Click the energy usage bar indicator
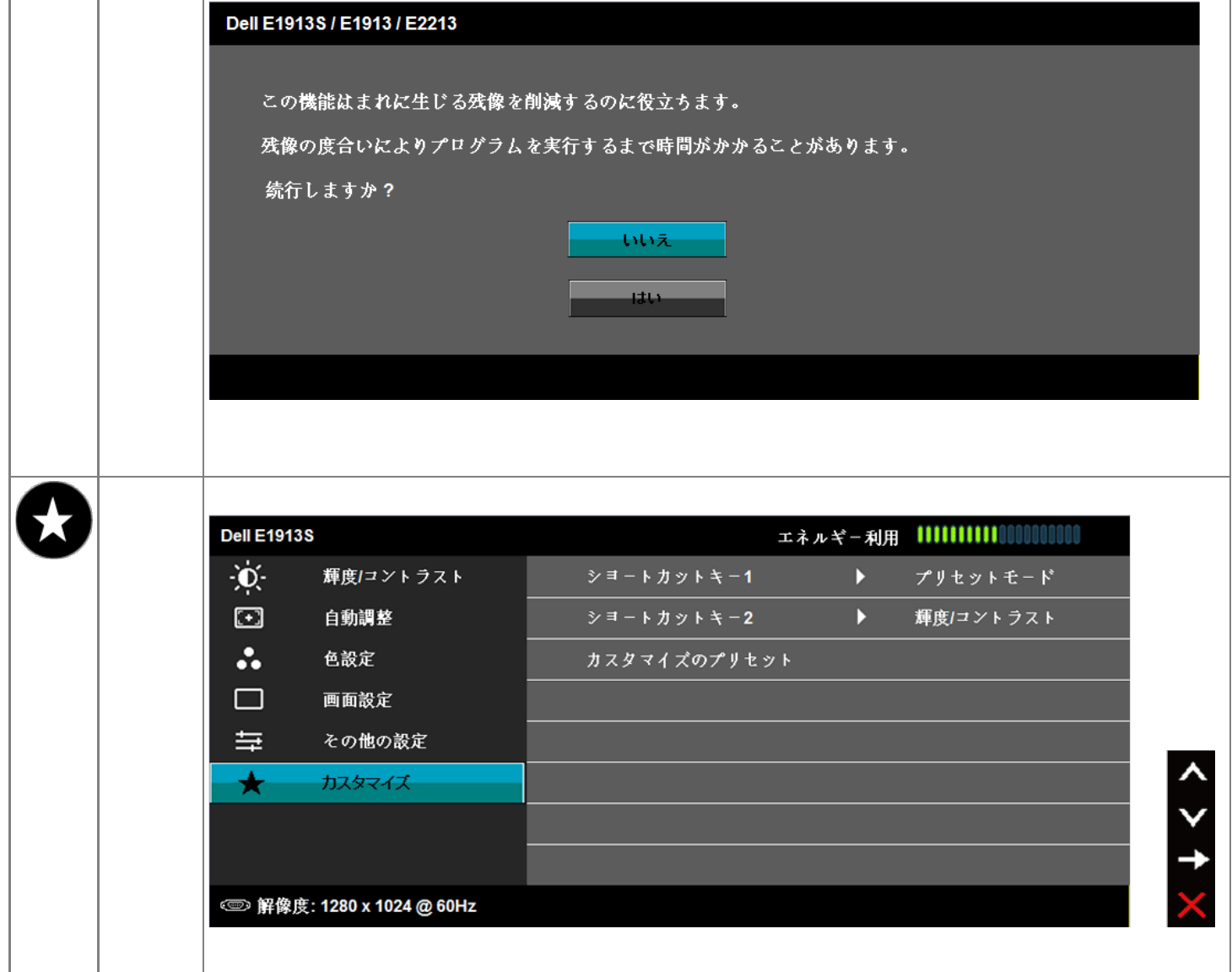 coord(998,535)
